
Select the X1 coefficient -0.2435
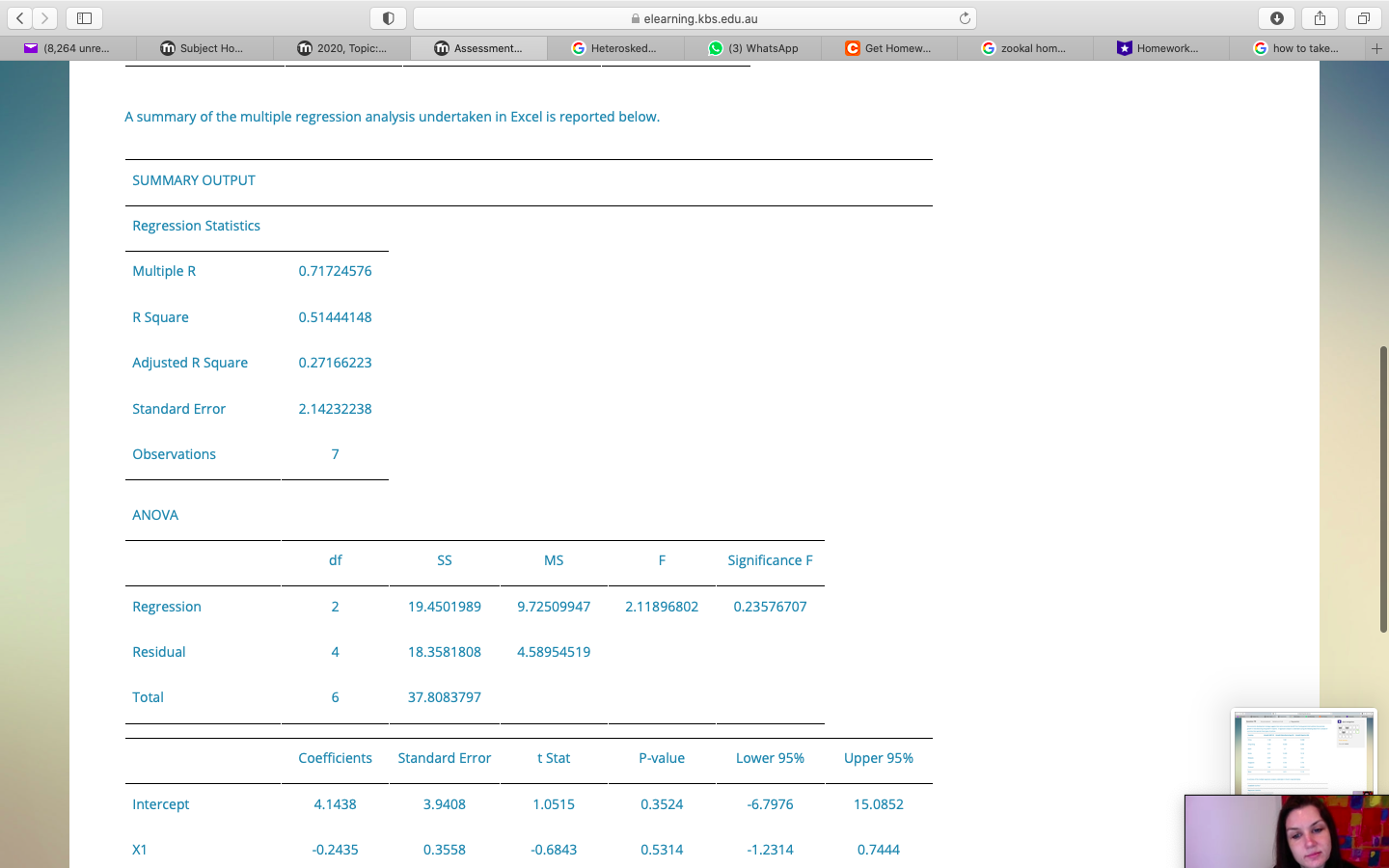pyautogui.click(x=335, y=850)
